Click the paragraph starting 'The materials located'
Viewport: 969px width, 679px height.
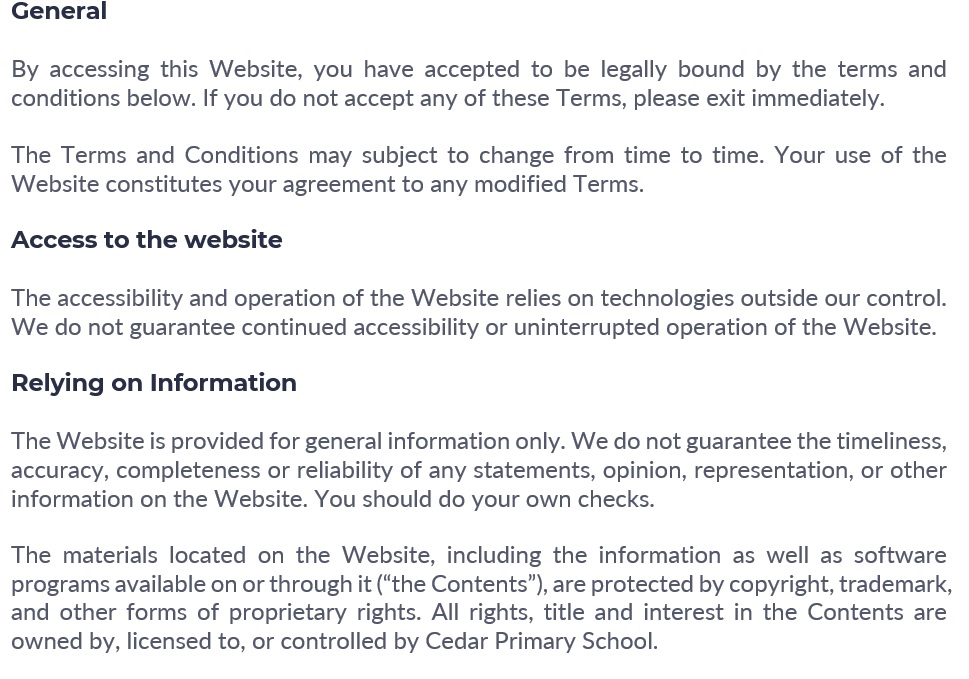coord(481,598)
